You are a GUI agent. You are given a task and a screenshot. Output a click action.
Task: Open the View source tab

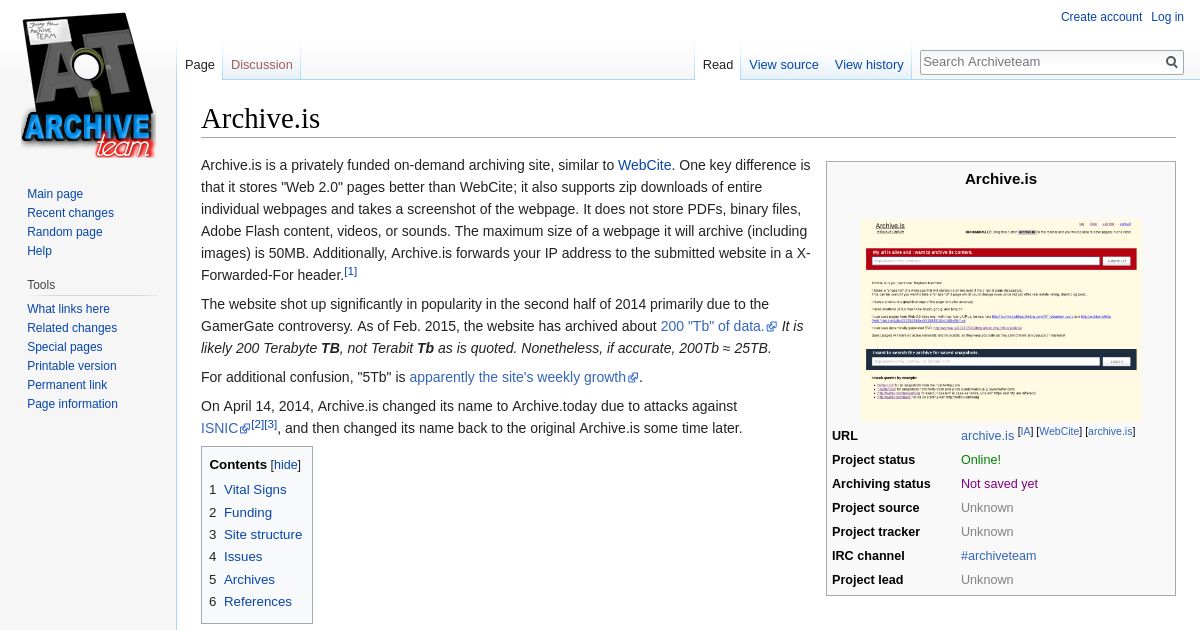[784, 64]
